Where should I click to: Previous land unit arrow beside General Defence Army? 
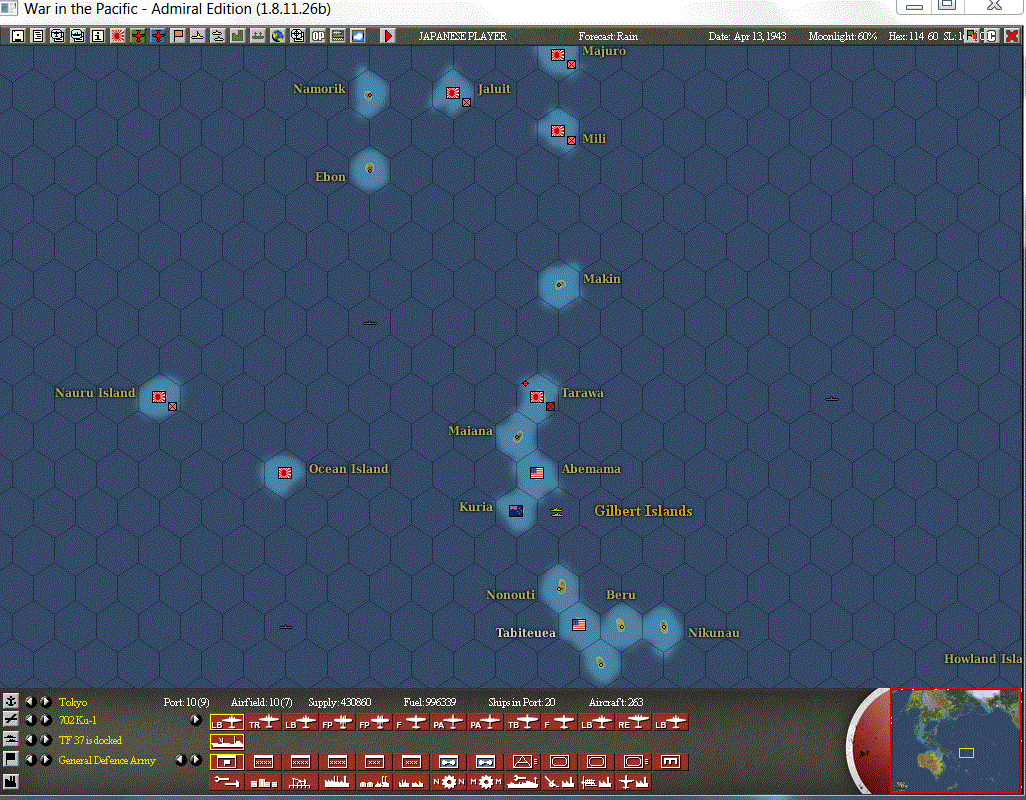click(x=31, y=760)
